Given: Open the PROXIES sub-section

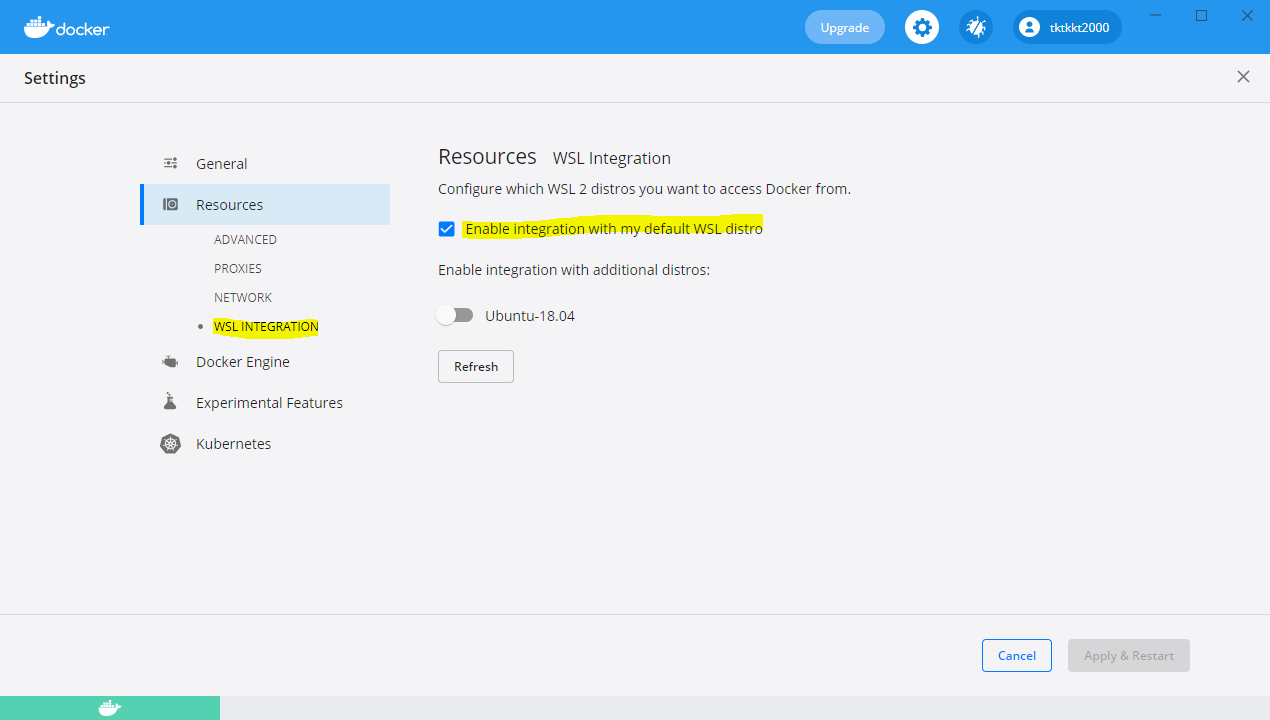Looking at the screenshot, I should (x=238, y=269).
